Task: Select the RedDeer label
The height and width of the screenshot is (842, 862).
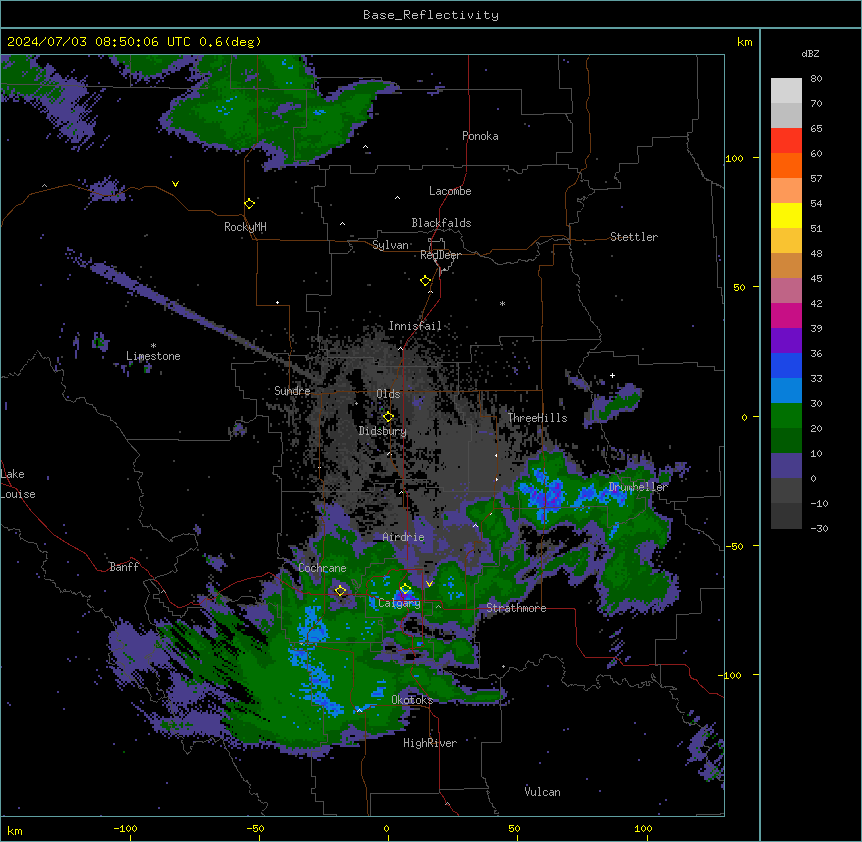Action: point(440,255)
